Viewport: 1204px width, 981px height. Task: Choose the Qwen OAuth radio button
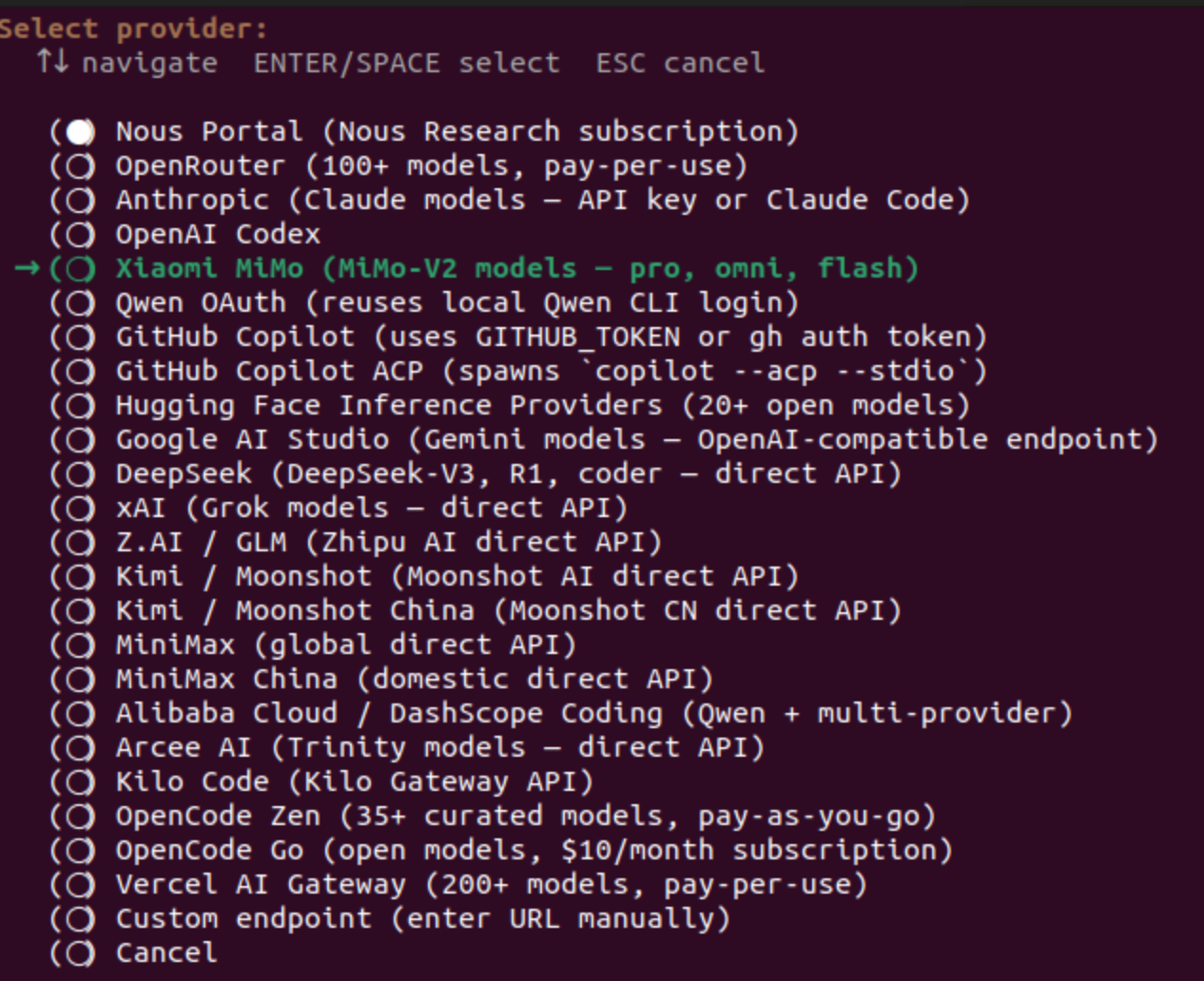click(x=80, y=303)
